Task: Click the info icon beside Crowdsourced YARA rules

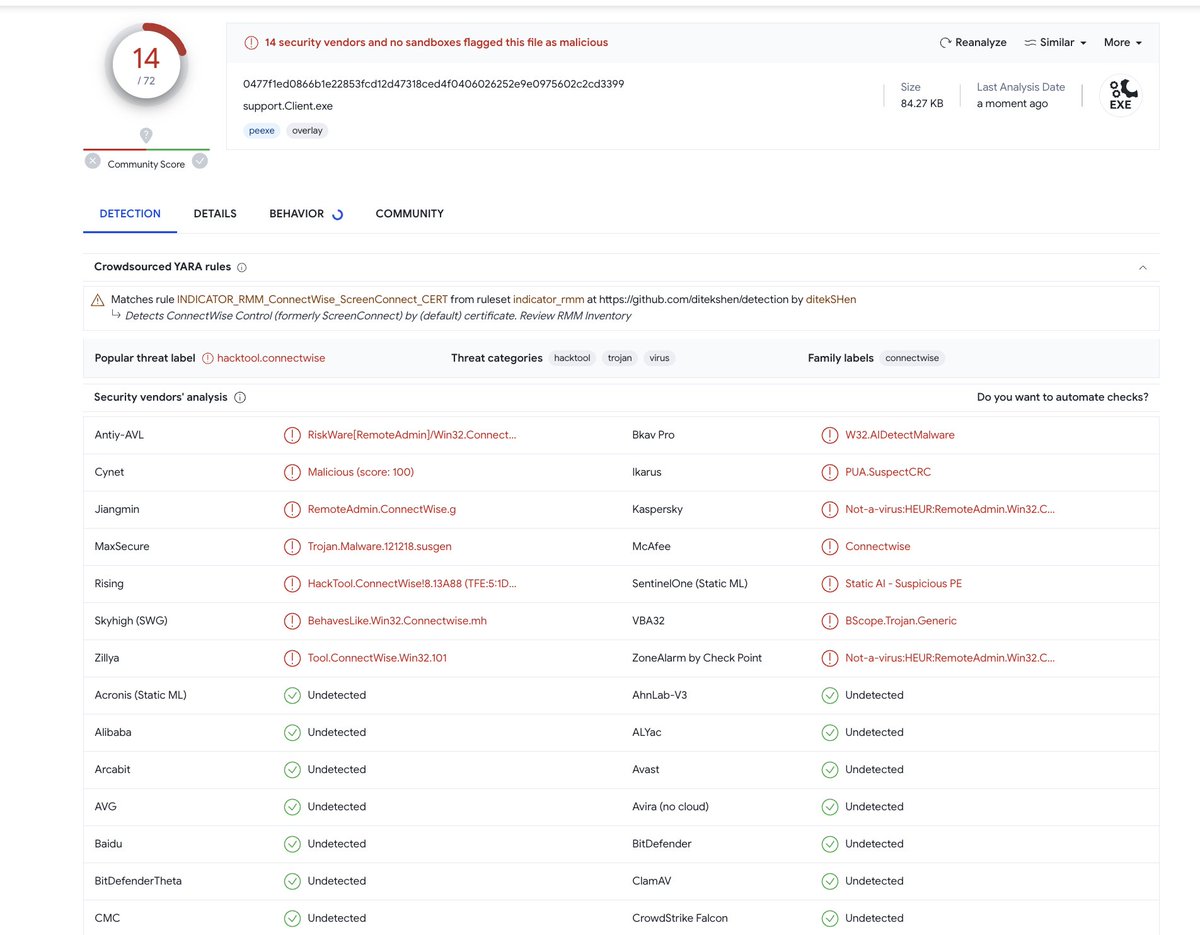Action: (242, 268)
